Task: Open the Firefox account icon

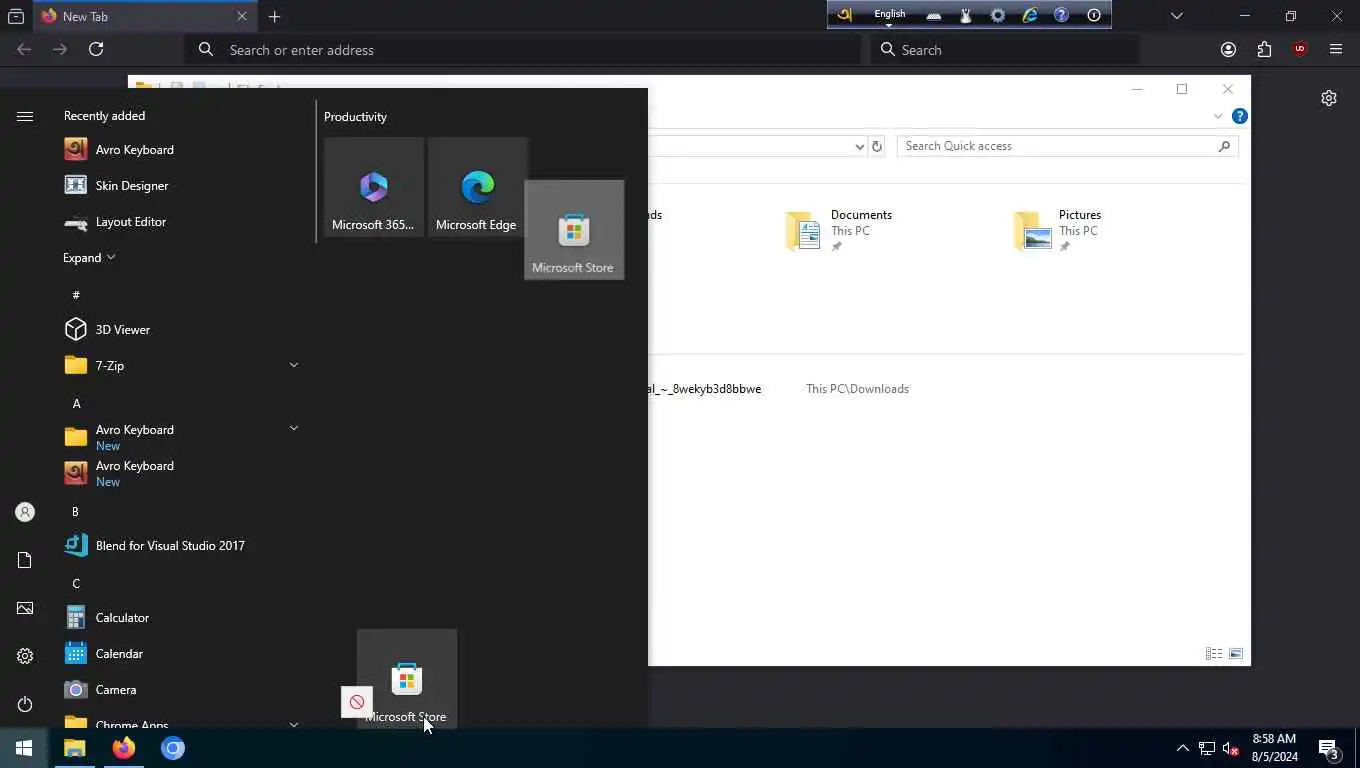Action: (1228, 50)
